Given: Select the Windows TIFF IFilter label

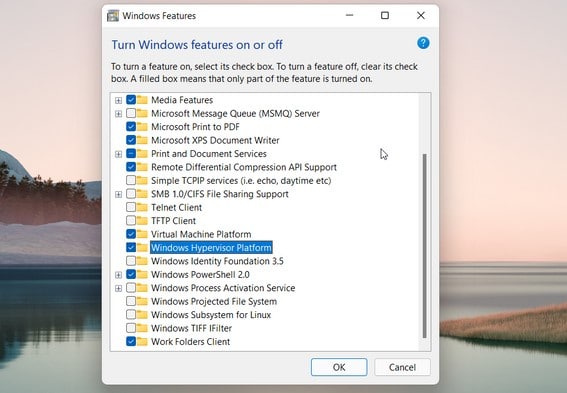Looking at the screenshot, I should click(x=191, y=328).
